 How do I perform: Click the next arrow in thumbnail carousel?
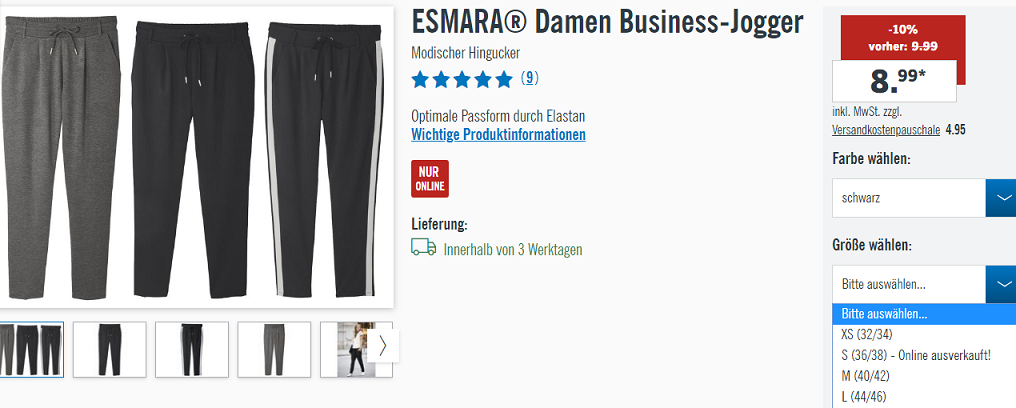click(x=382, y=346)
